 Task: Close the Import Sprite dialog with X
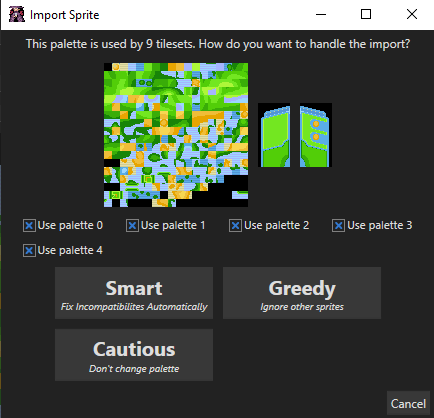pyautogui.click(x=412, y=14)
